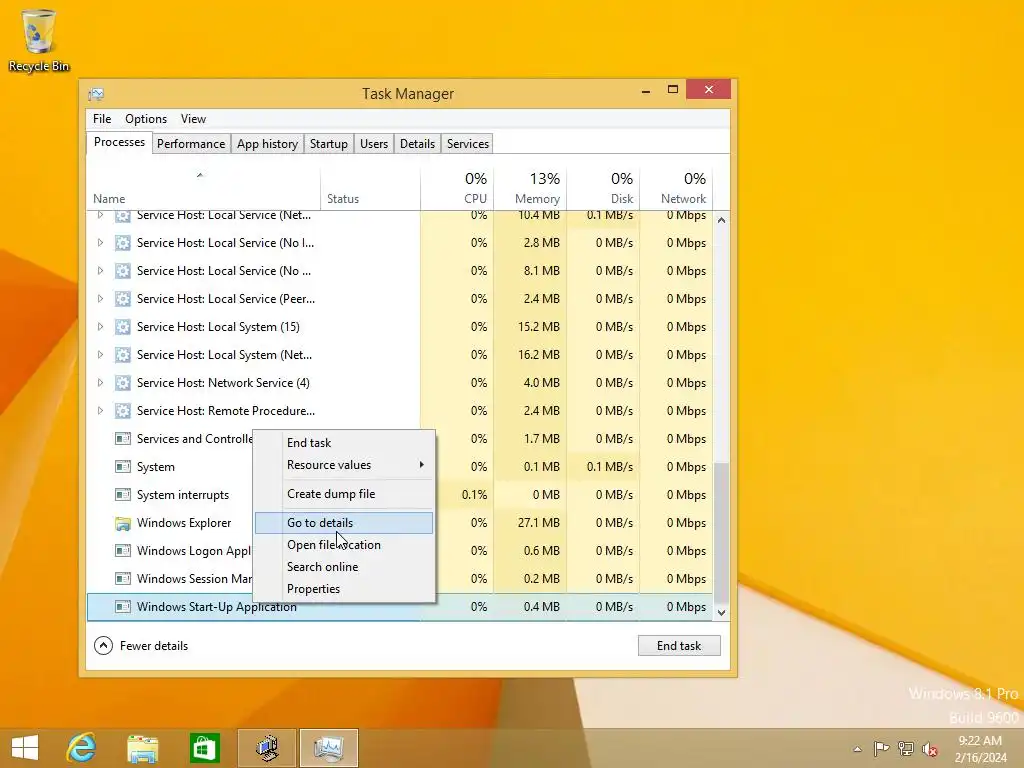Switch to the Performance tab

point(191,144)
